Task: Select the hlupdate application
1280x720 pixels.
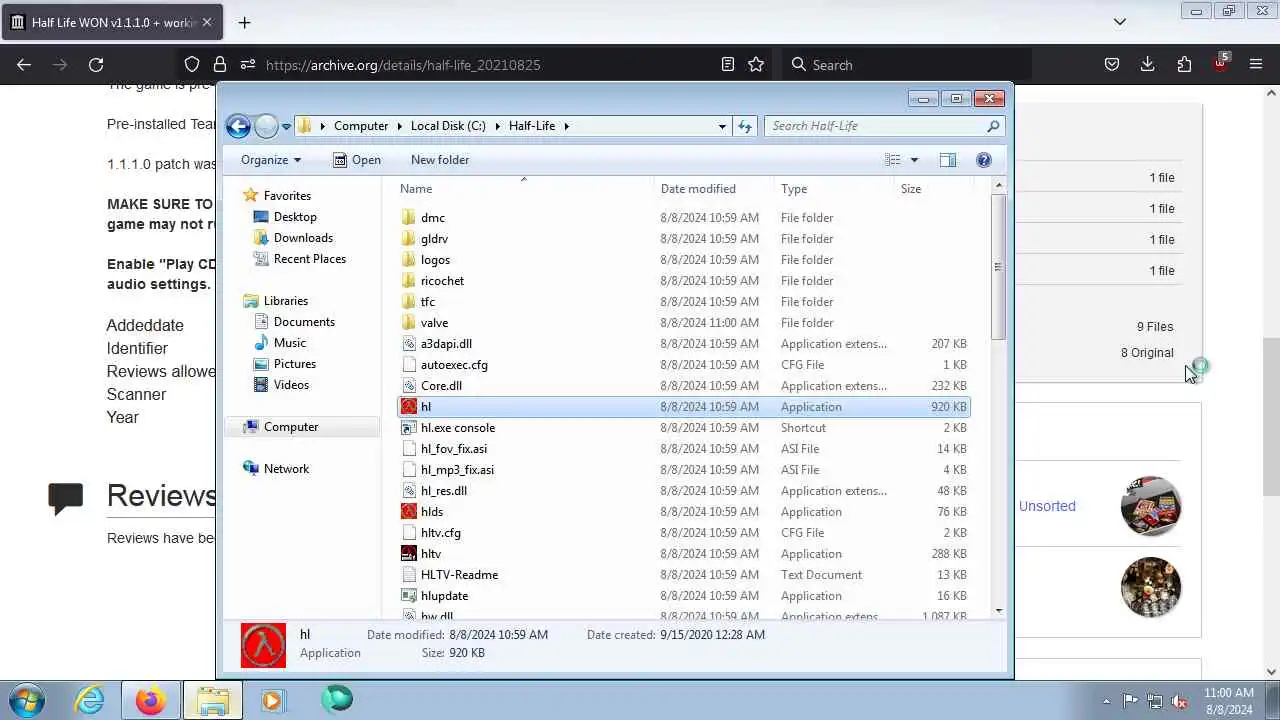Action: coord(444,596)
